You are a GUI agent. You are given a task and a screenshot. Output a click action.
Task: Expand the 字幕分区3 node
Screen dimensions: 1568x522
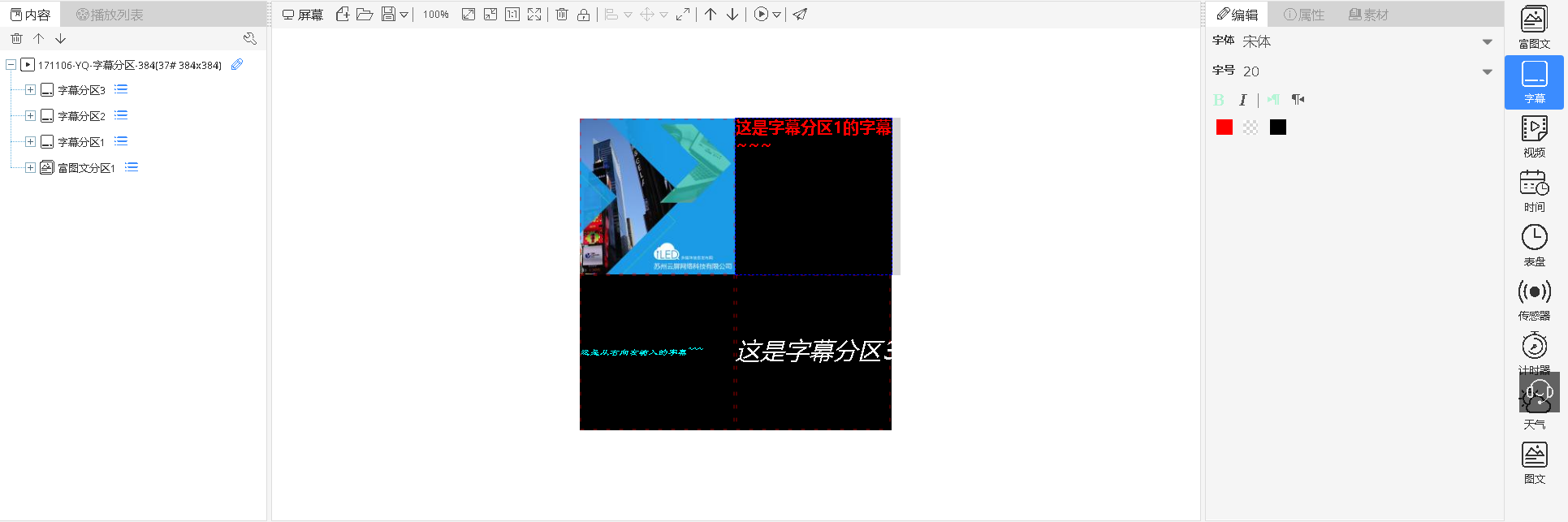pos(30,90)
